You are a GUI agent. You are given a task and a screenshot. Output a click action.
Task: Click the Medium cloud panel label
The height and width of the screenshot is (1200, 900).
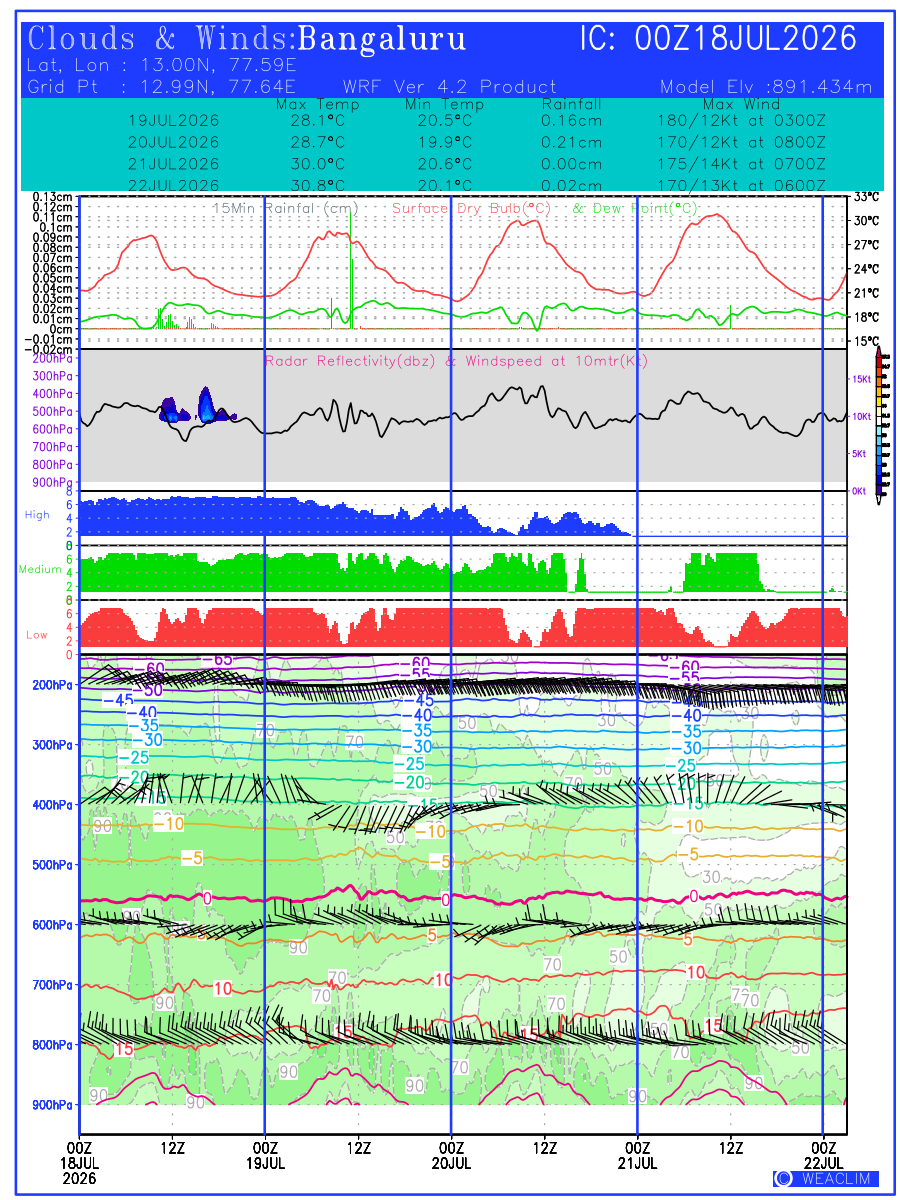40,569
